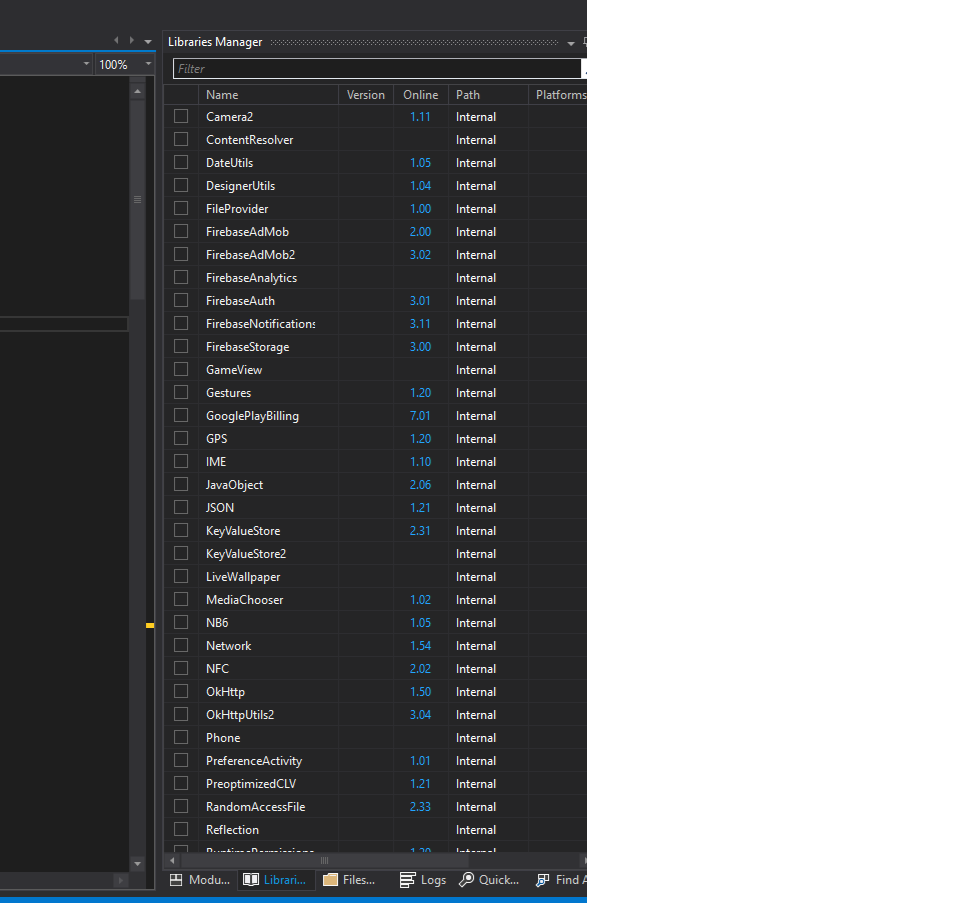The width and height of the screenshot is (960, 903).
Task: Click online version 2.33 of RandomAccessFile
Action: [420, 806]
